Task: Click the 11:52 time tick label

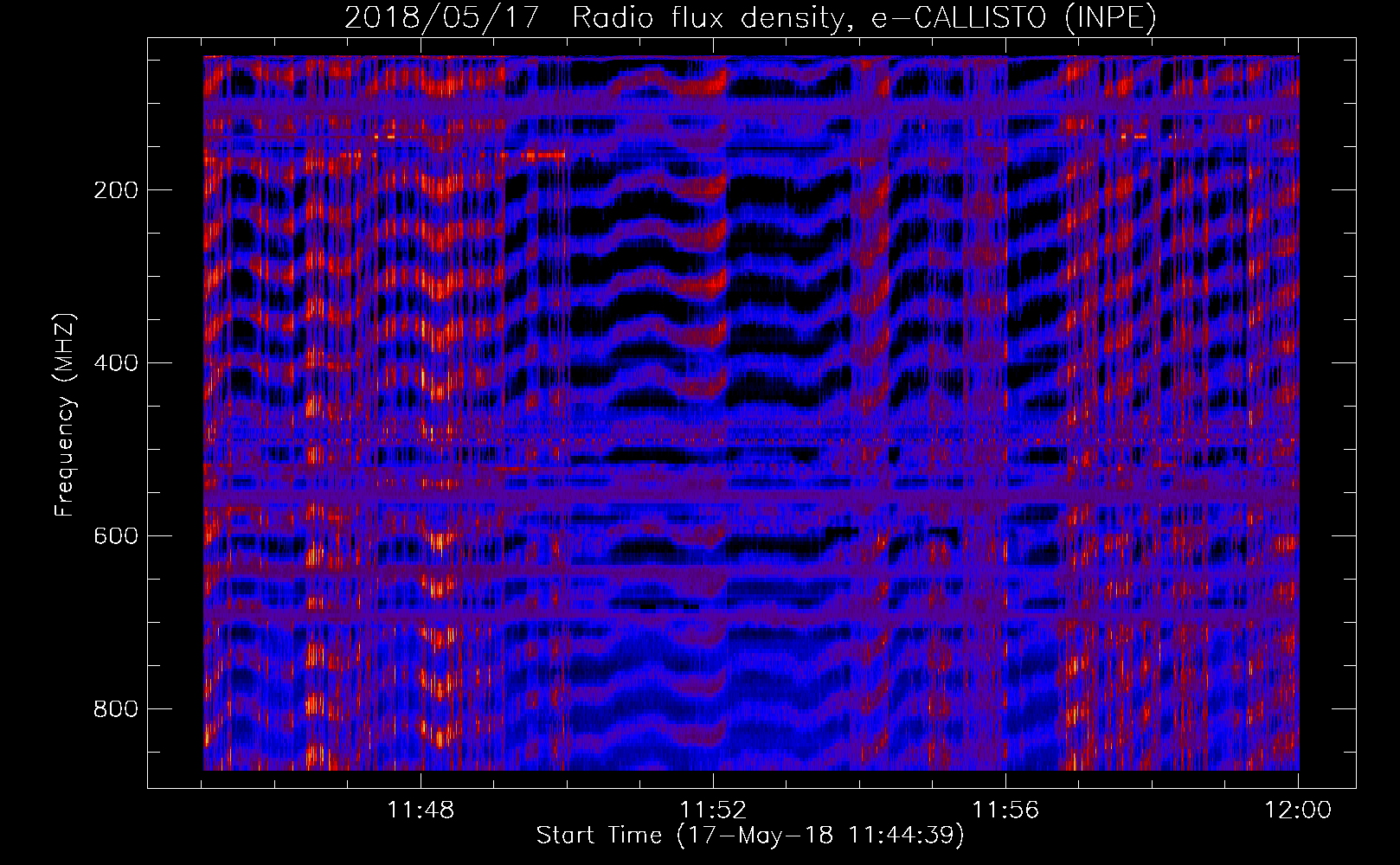Action: 713,811
